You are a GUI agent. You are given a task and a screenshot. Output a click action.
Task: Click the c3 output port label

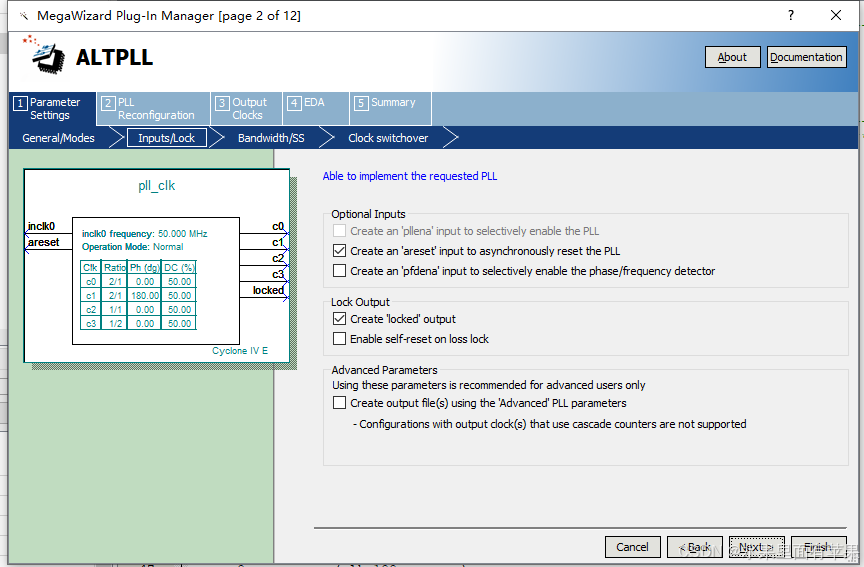point(278,274)
